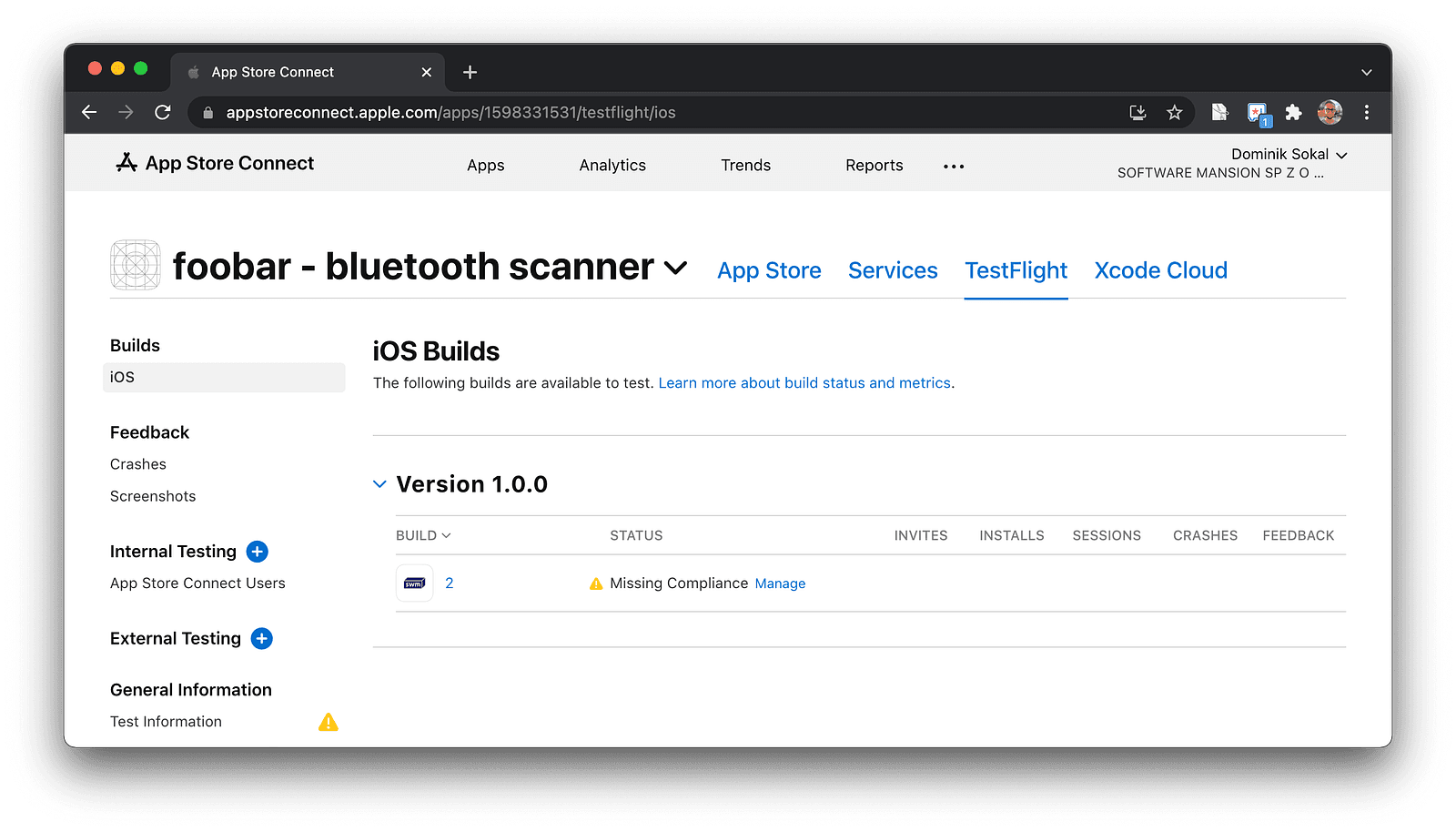Open the Analytics menu item
1456x832 pixels.
point(612,166)
